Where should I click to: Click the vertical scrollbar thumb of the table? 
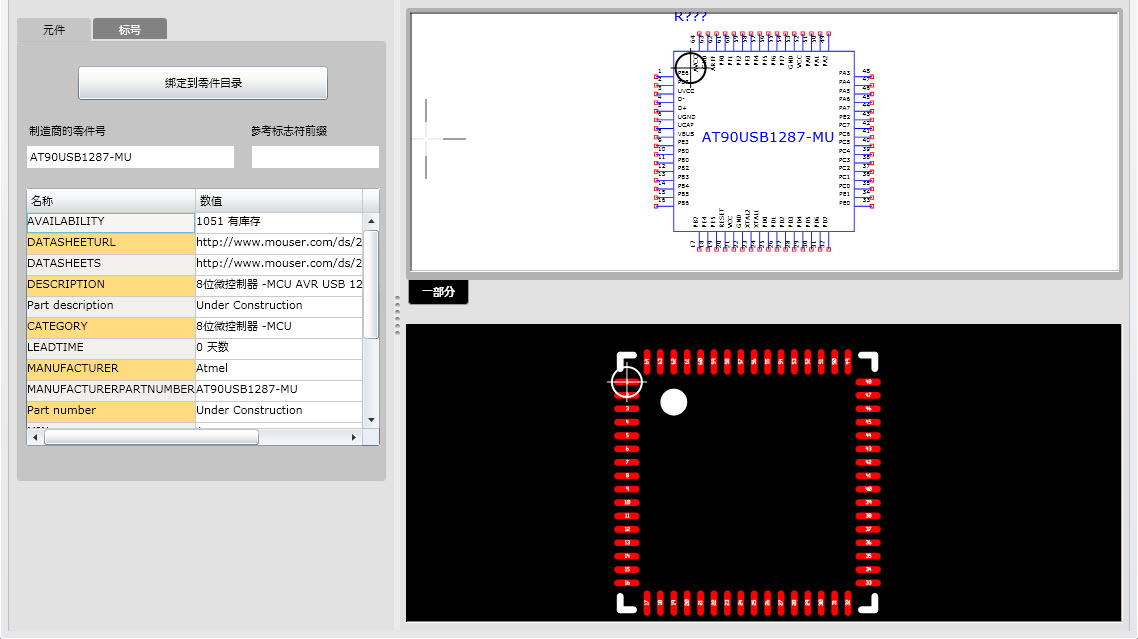(371, 285)
